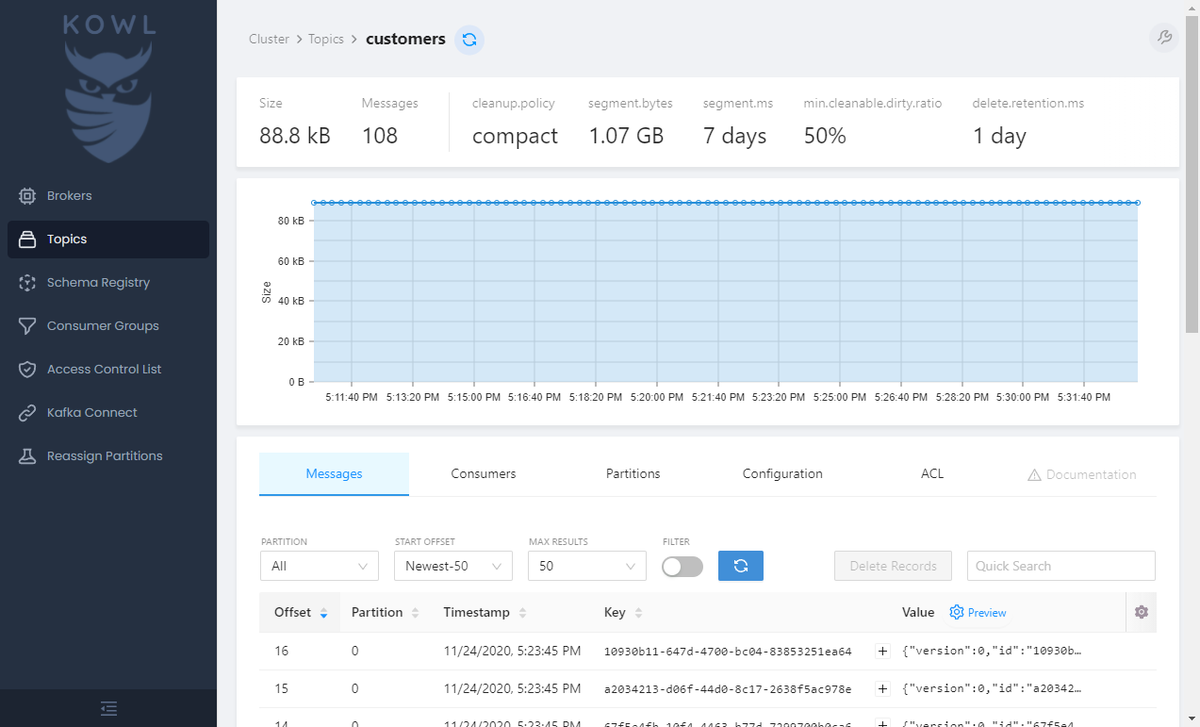Switch to the Partitions tab

pos(633,474)
